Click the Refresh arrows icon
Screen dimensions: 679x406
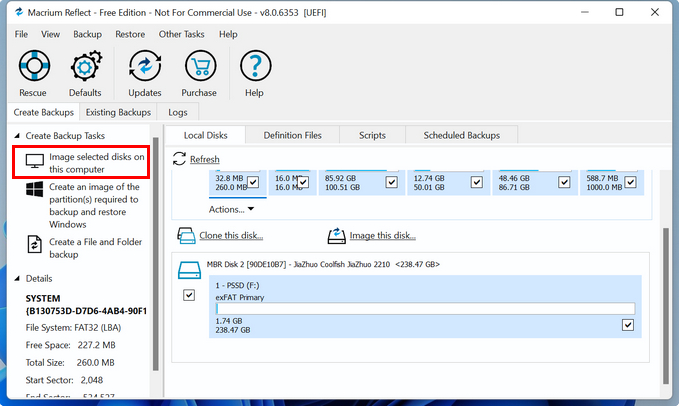(x=179, y=159)
